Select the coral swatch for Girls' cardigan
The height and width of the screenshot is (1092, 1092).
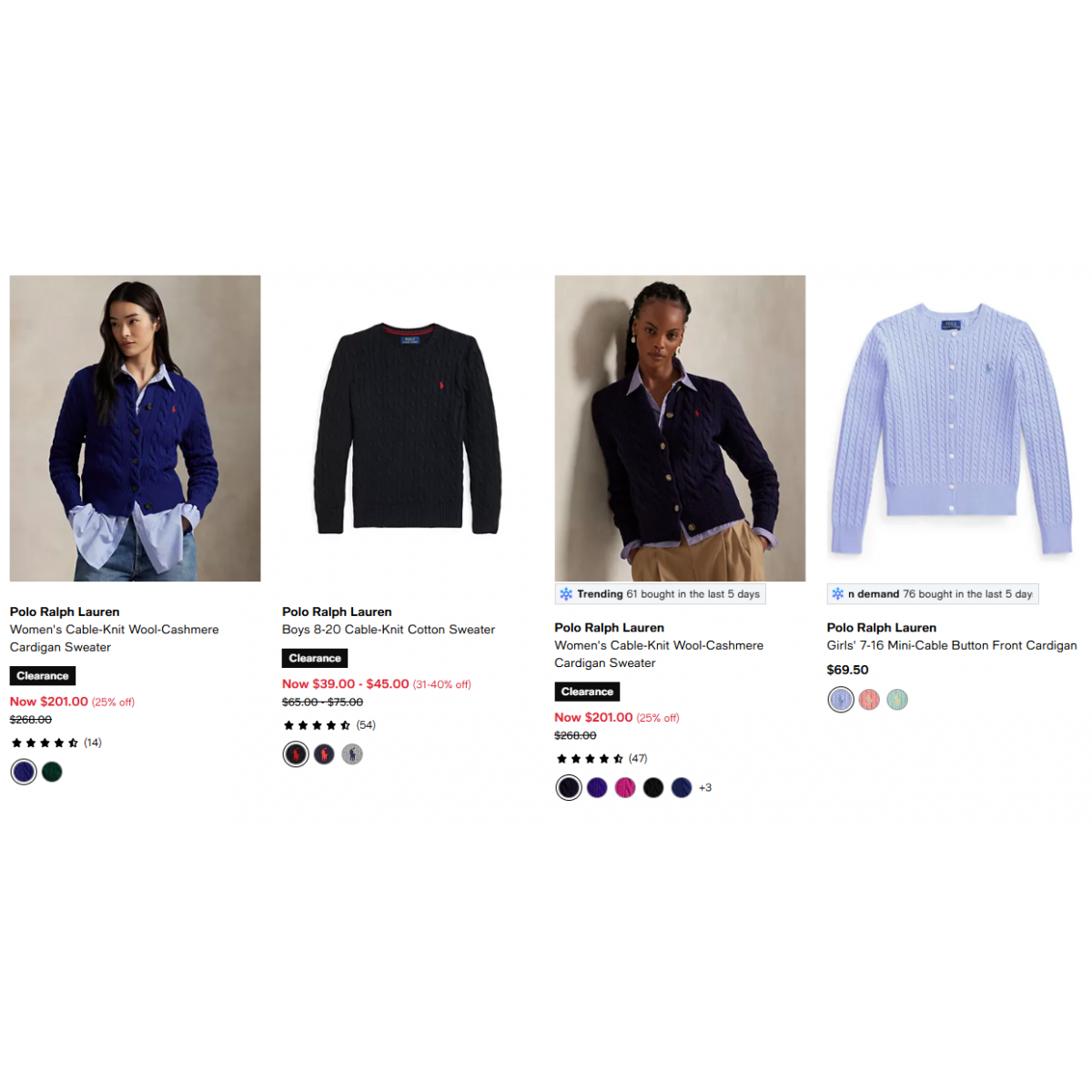(x=869, y=700)
